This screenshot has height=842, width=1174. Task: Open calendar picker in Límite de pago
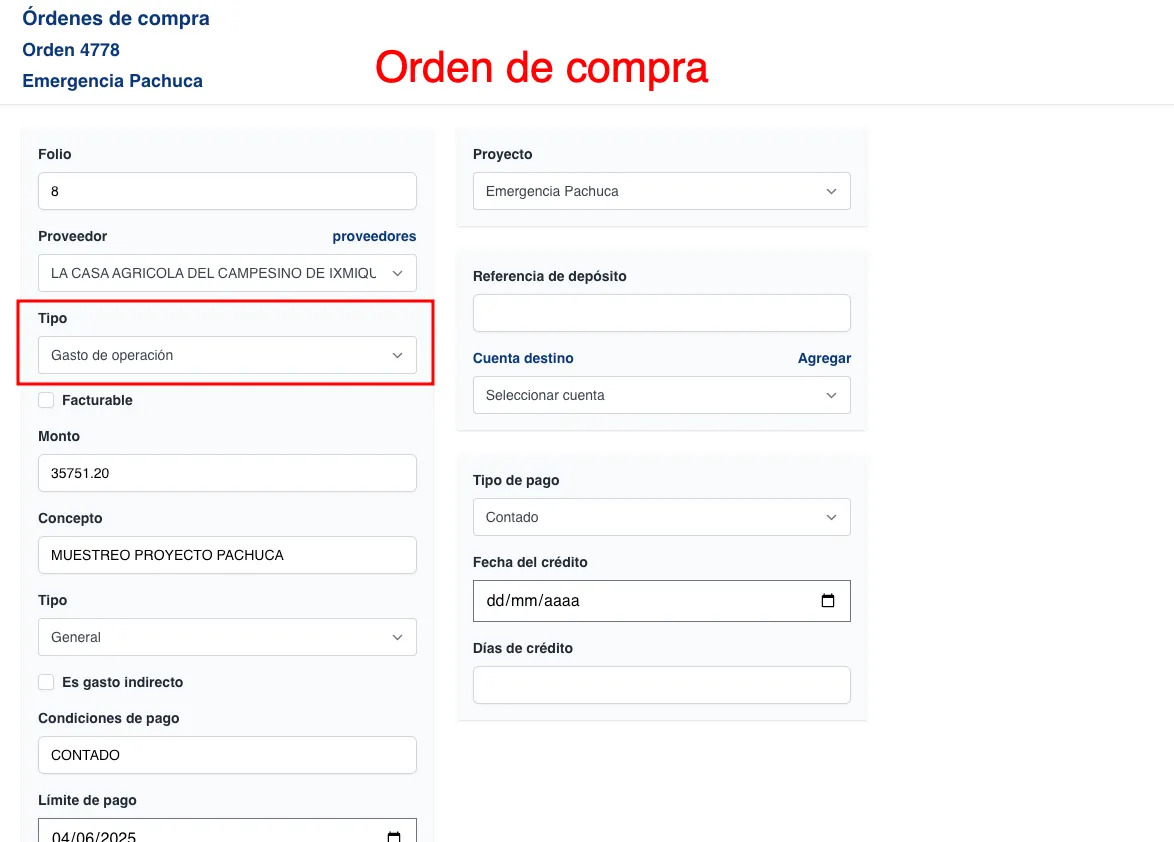pyautogui.click(x=394, y=836)
